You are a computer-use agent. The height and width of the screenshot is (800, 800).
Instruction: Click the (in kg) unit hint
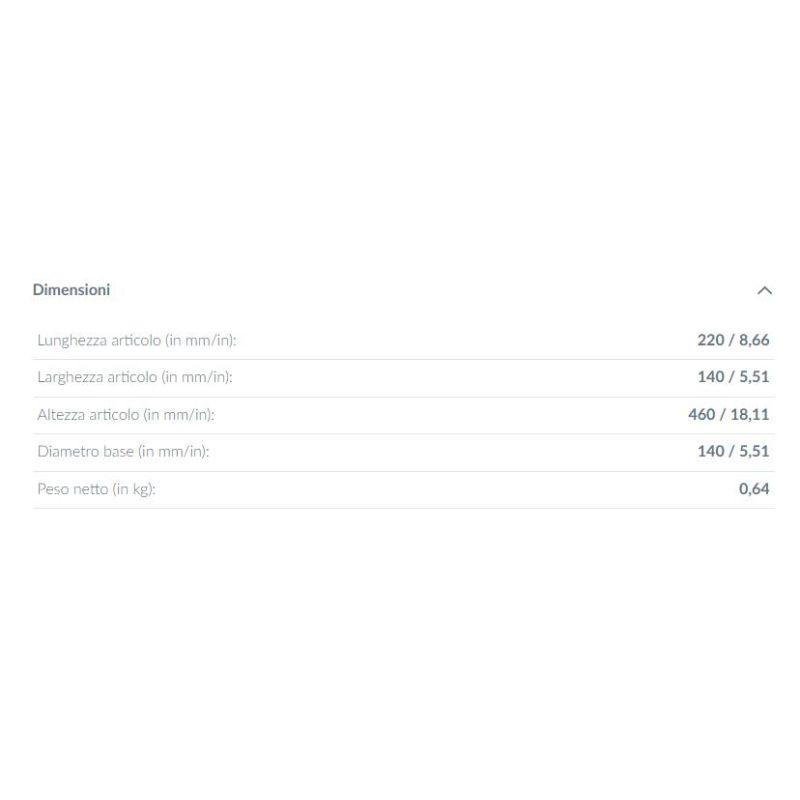pos(134,489)
